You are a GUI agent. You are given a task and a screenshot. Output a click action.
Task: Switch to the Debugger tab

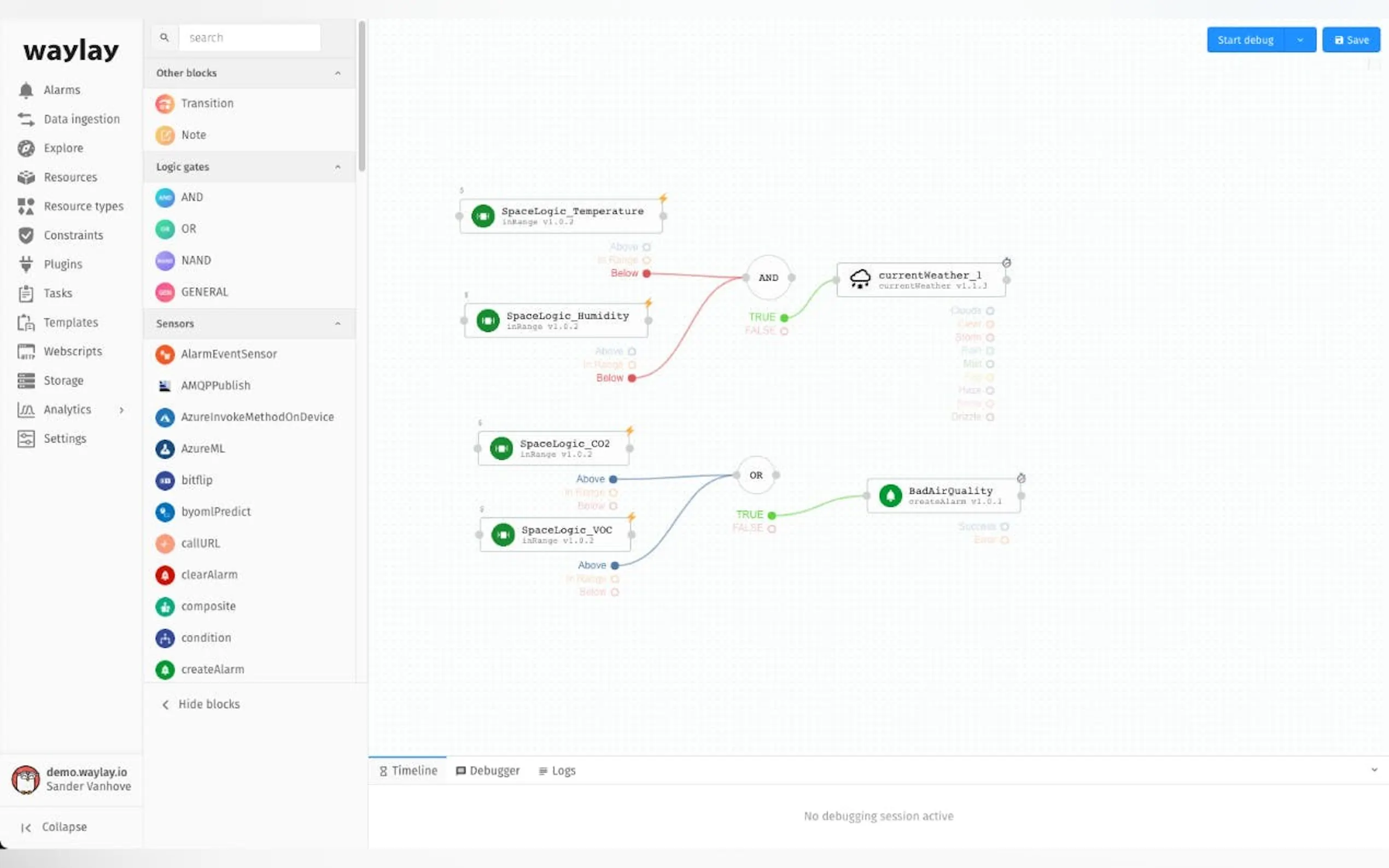487,770
